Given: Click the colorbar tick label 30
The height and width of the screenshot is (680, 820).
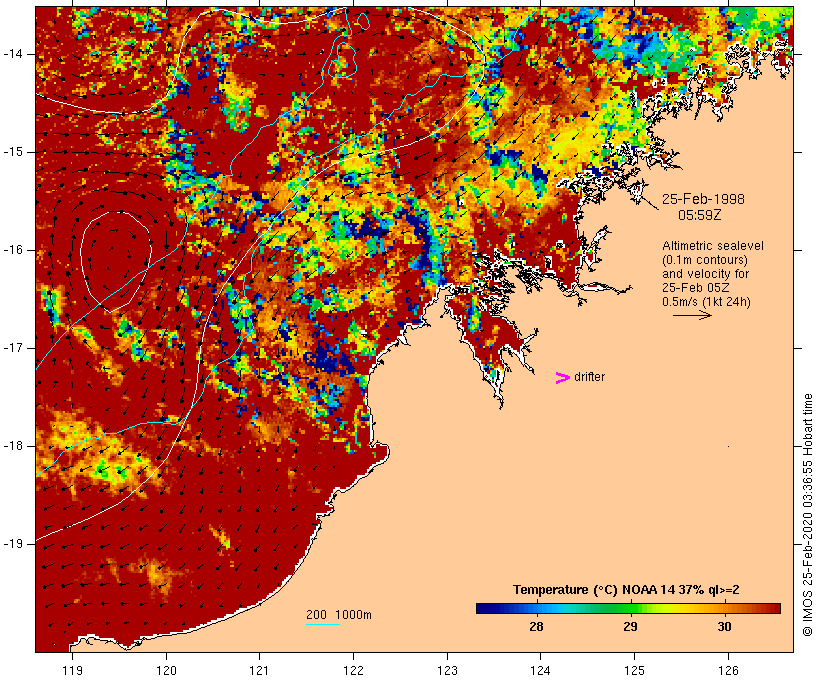Looking at the screenshot, I should coord(724,626).
